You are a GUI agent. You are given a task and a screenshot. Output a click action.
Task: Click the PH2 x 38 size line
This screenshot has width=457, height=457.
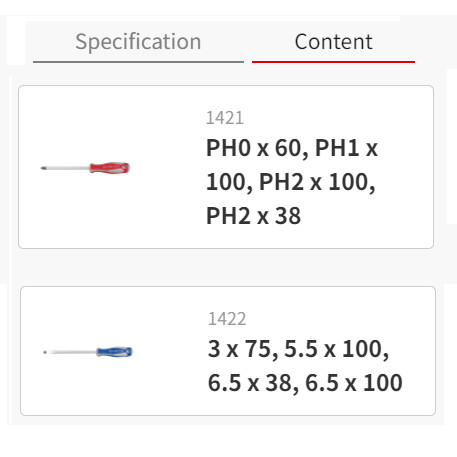pyautogui.click(x=253, y=216)
